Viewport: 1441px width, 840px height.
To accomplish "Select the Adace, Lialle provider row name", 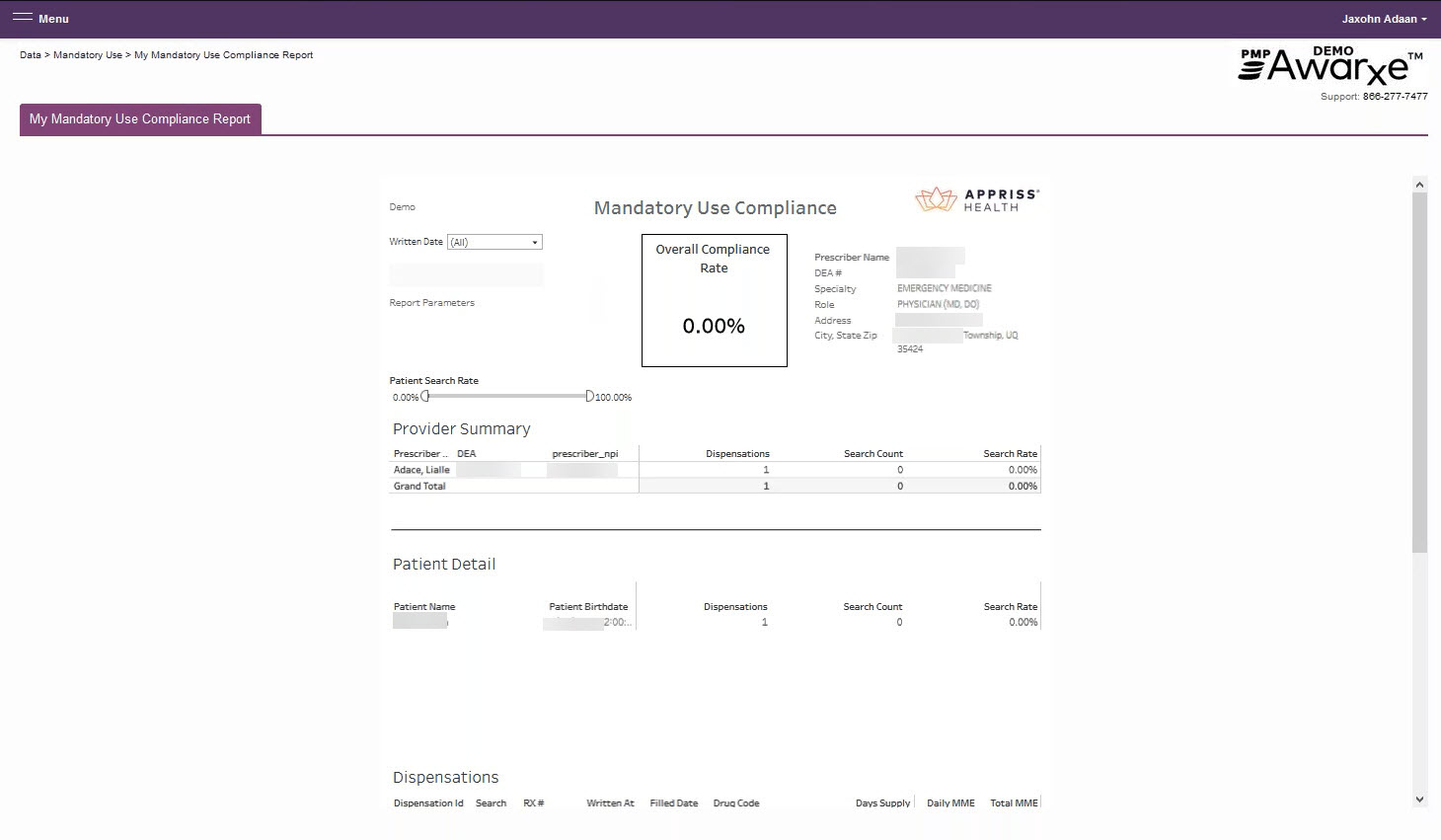I will [421, 470].
